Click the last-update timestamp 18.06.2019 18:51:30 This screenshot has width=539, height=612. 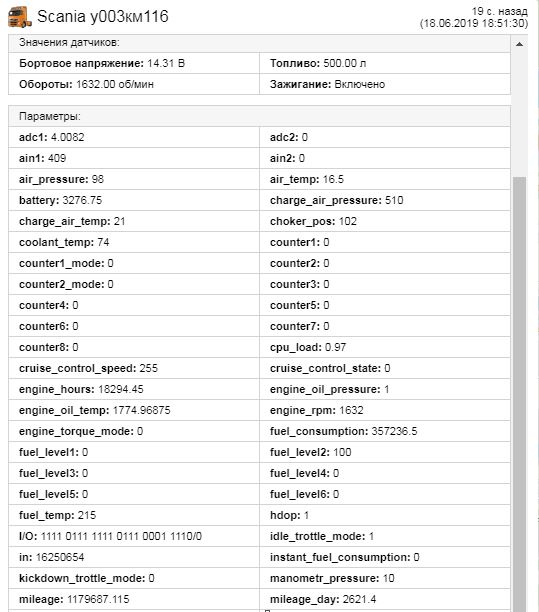[x=474, y=23]
